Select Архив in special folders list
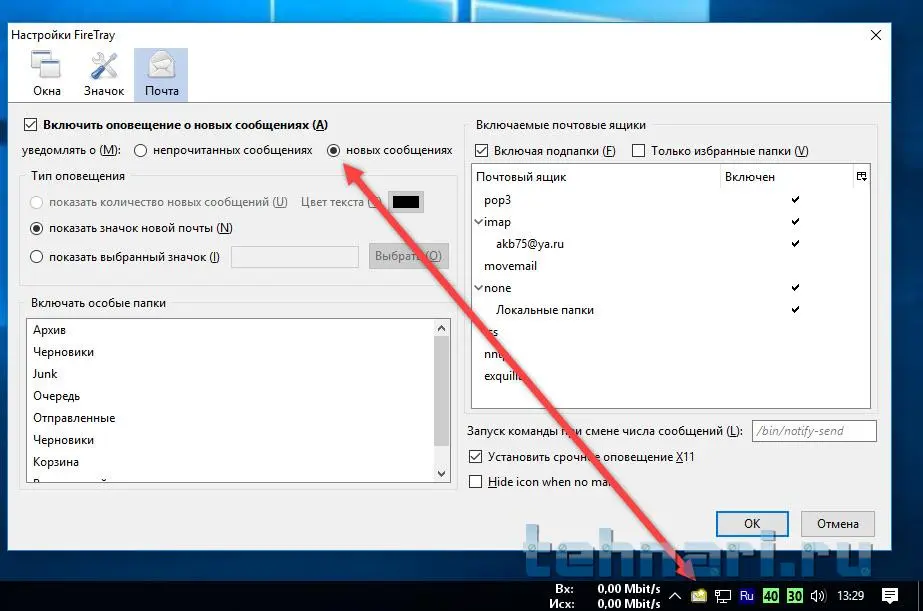 click(230, 330)
